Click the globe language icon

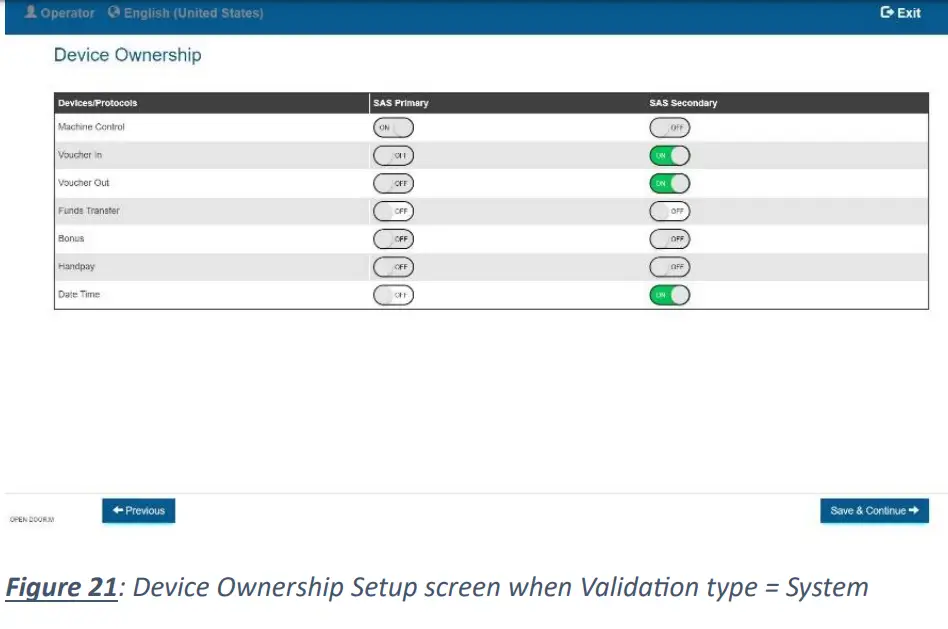(113, 13)
